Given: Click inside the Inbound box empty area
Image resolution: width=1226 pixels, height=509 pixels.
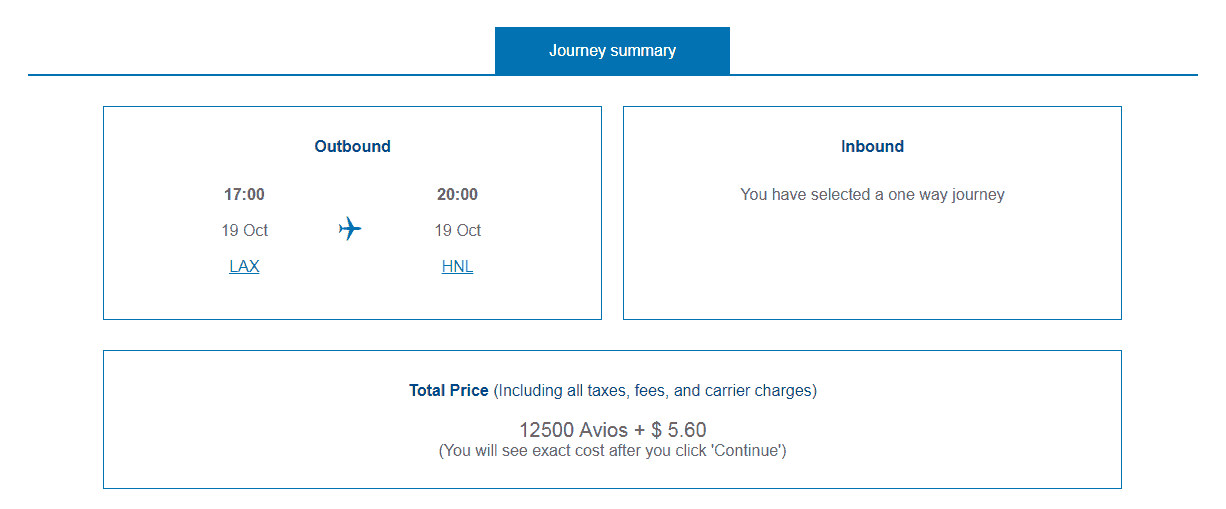Looking at the screenshot, I should (872, 265).
